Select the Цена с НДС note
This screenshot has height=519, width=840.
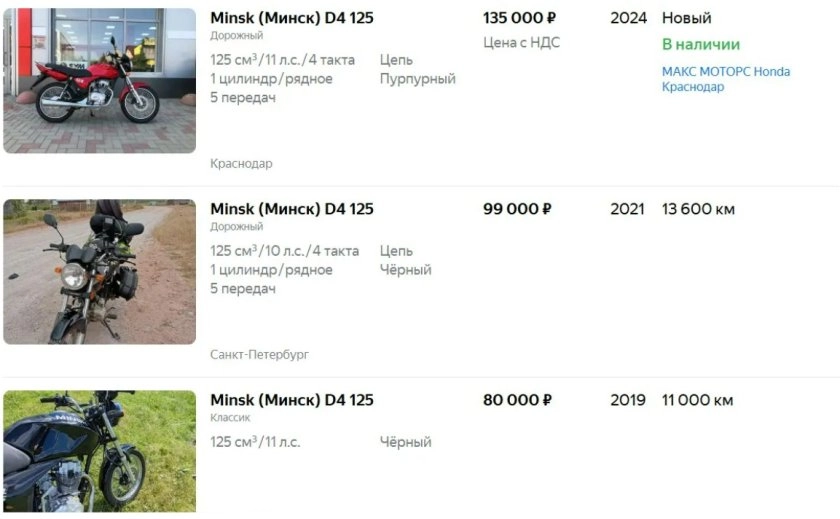pos(521,42)
